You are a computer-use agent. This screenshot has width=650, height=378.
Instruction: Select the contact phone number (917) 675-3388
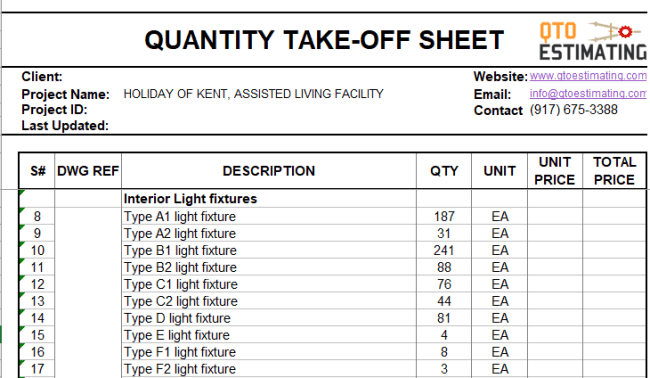(573, 110)
